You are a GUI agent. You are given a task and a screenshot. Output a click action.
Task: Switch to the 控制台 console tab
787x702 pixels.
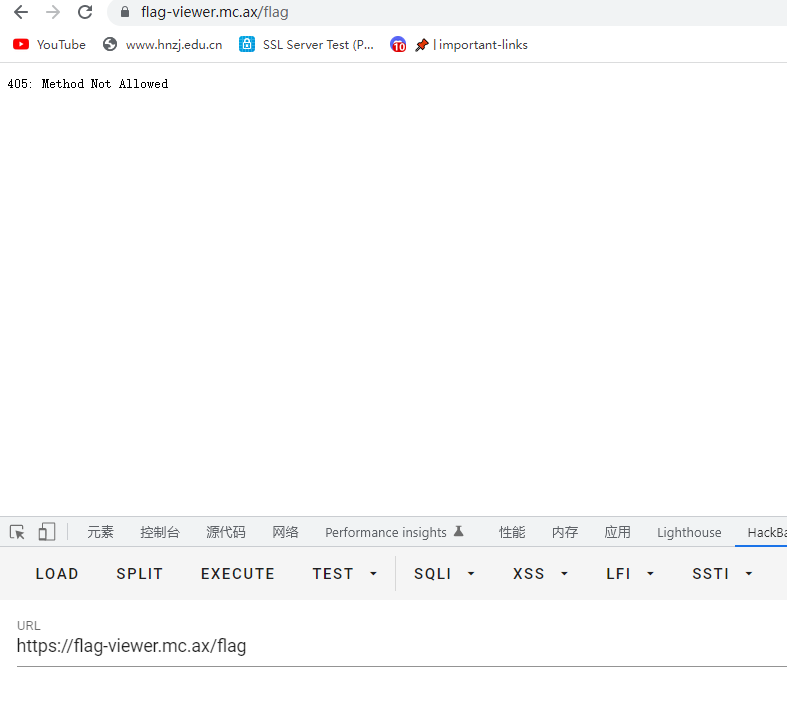(160, 532)
